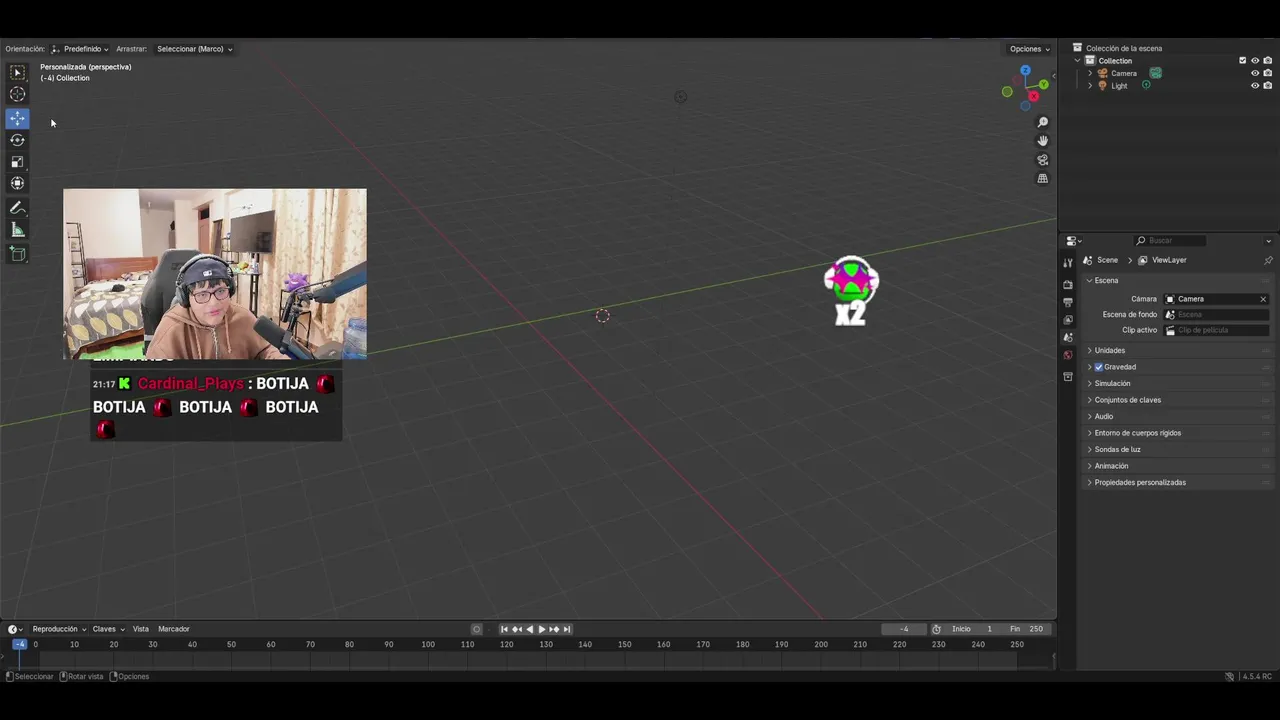The width and height of the screenshot is (1280, 720).
Task: Open the Claves timeline menu
Action: click(x=108, y=629)
